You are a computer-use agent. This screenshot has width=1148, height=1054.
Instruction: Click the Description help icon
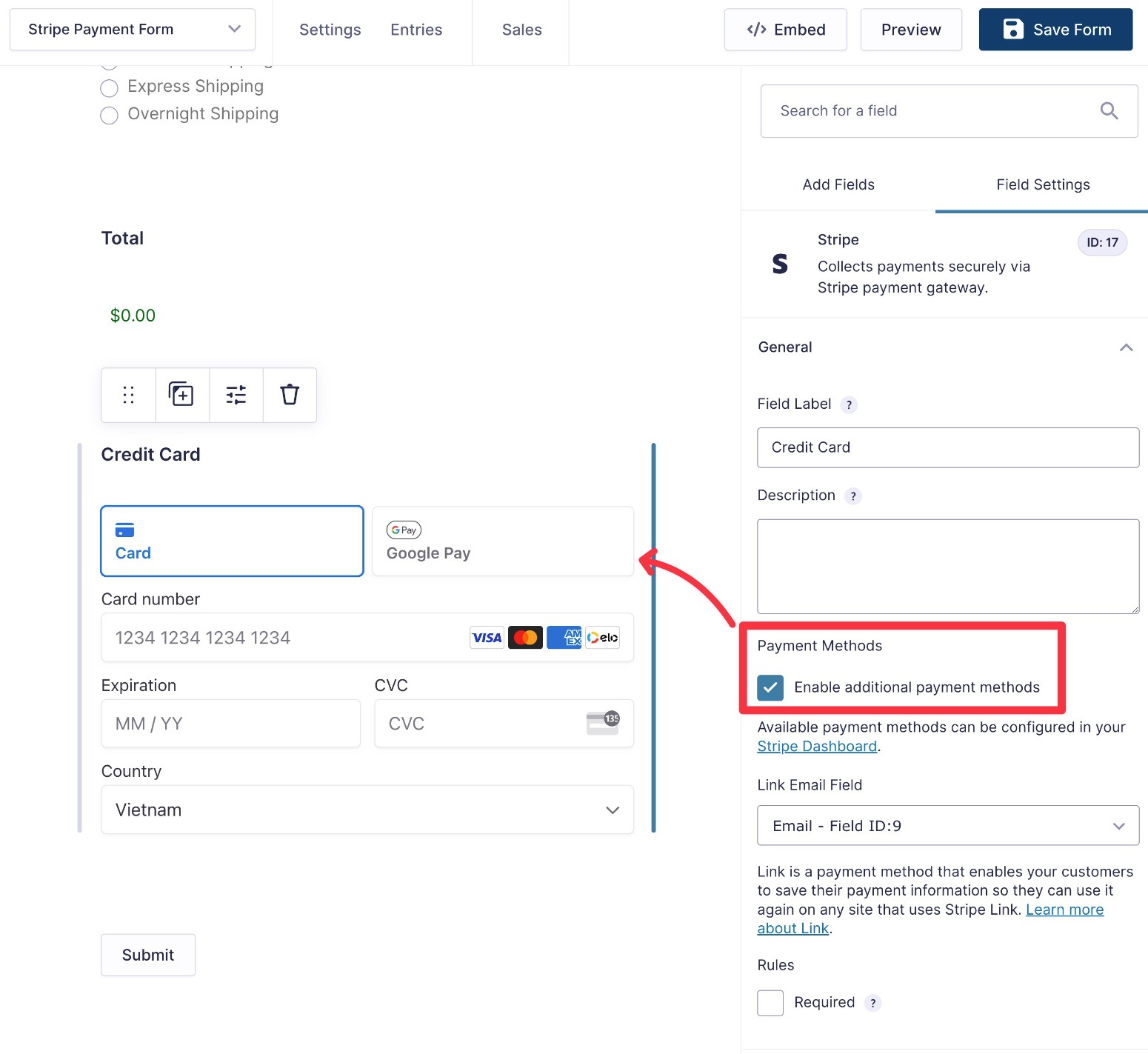pos(853,496)
